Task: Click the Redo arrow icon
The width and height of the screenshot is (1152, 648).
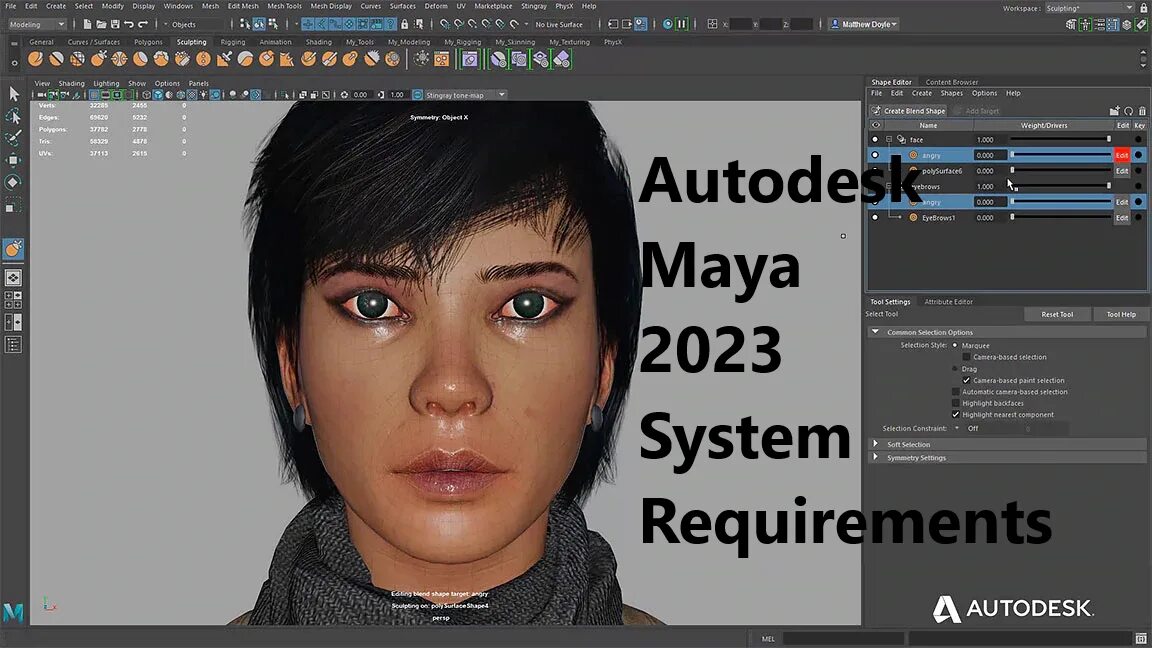Action: pos(143,24)
